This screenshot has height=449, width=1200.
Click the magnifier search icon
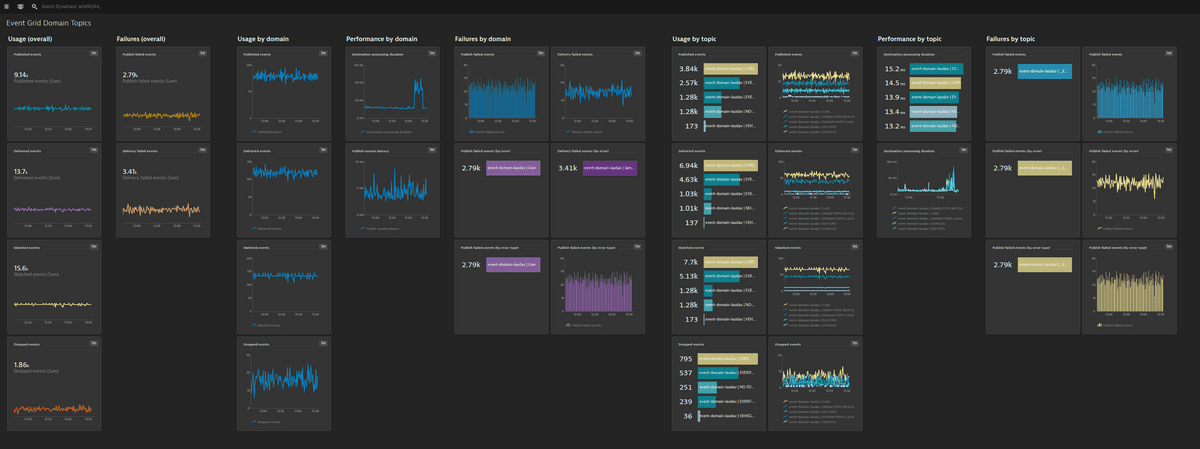(34, 6)
